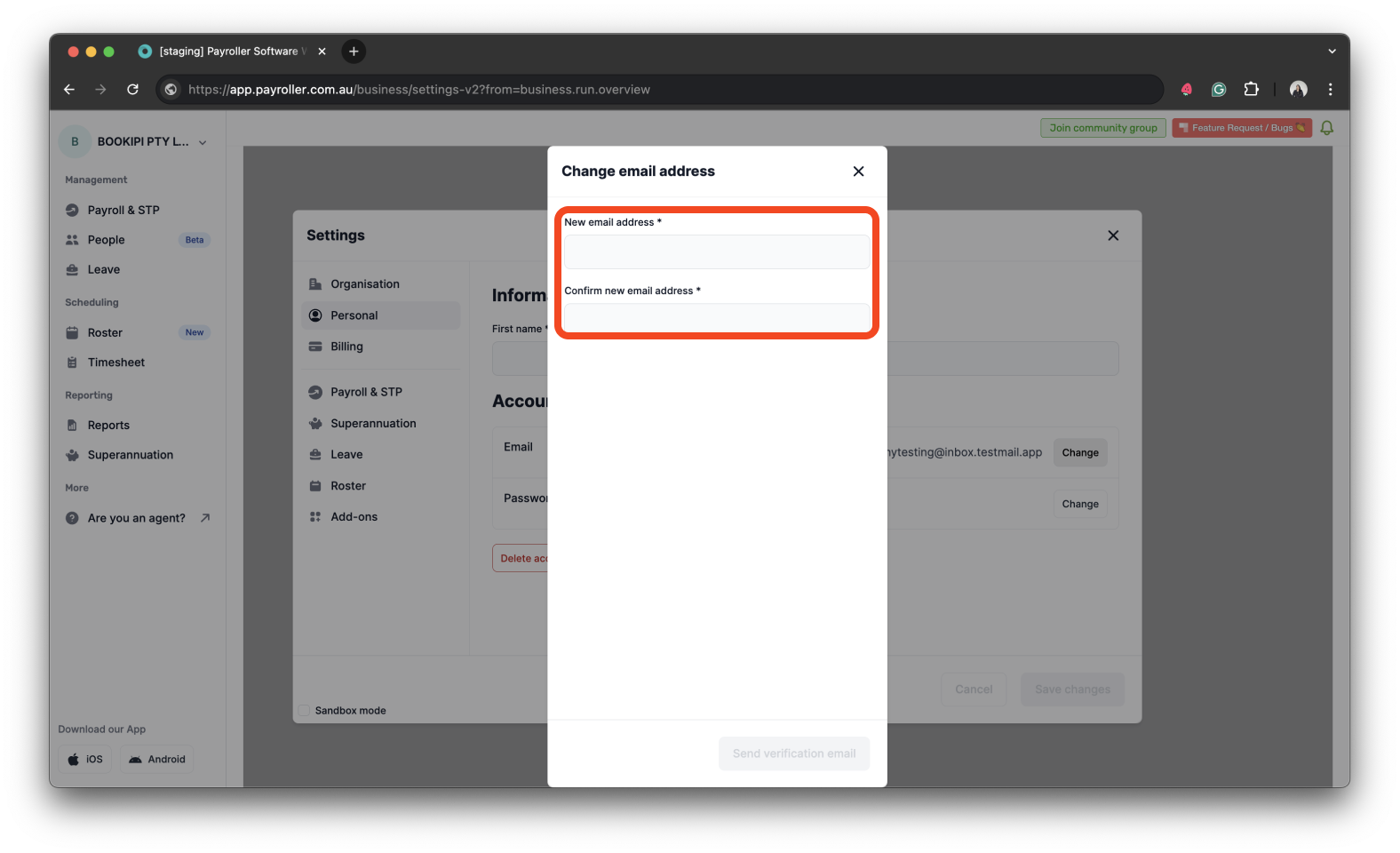The width and height of the screenshot is (1400, 853).
Task: Click the site information icon
Action: [171, 89]
